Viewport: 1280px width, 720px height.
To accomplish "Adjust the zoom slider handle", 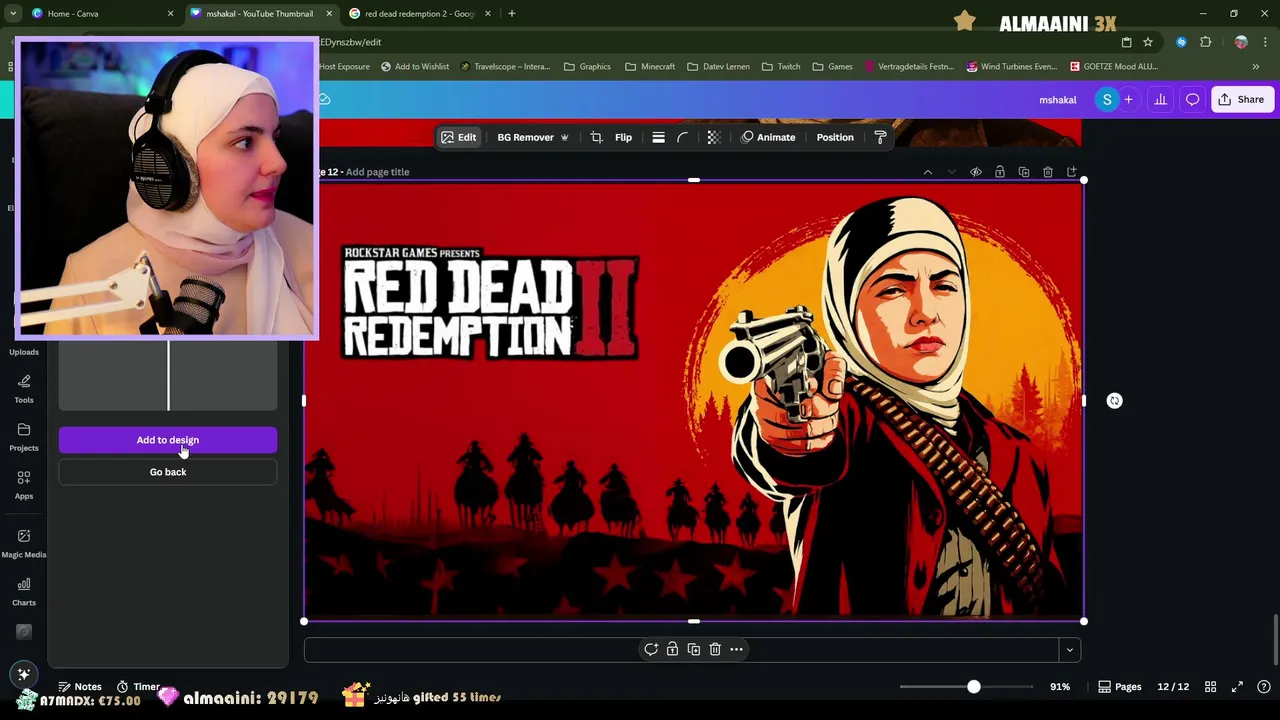I will point(973,687).
